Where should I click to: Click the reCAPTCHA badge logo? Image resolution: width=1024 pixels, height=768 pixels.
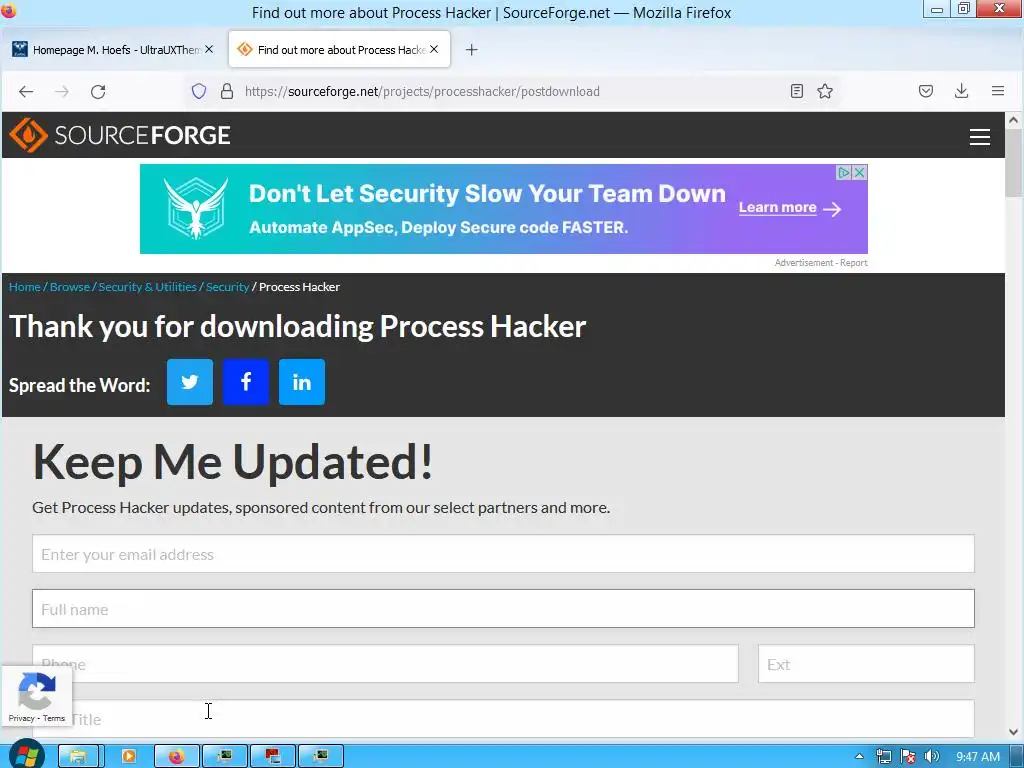[37, 691]
